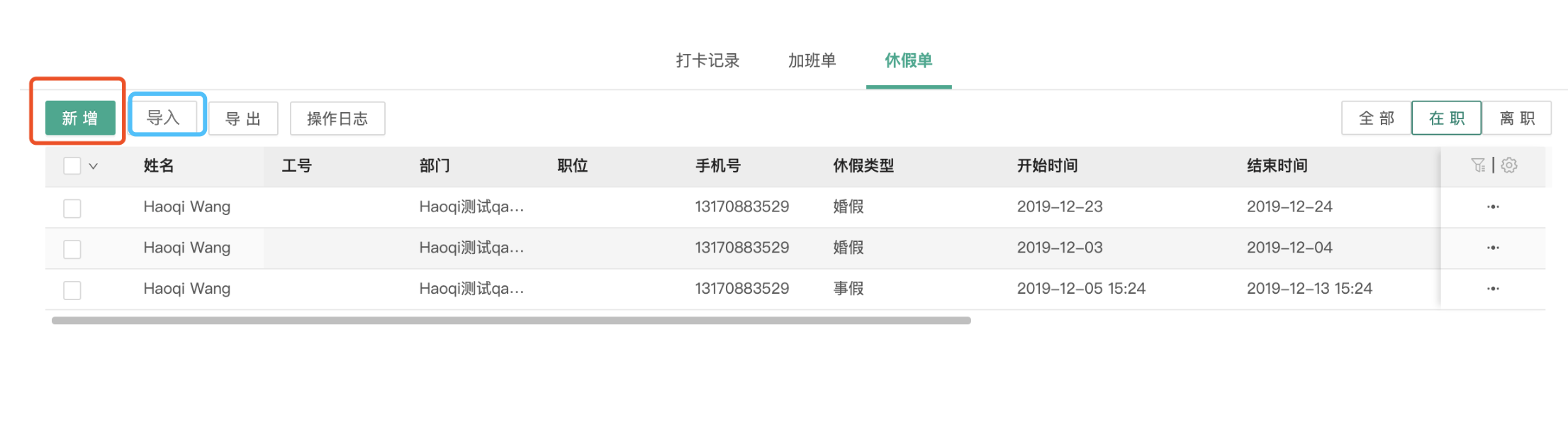Open more actions for 2019-12-03 row

(1493, 248)
